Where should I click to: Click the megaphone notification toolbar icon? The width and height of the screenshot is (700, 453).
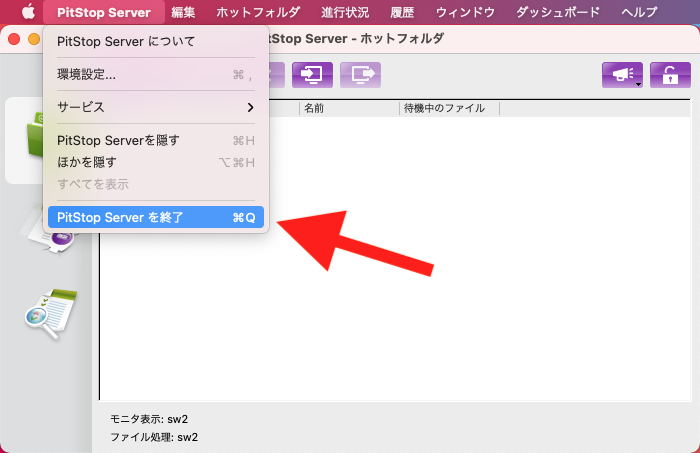pos(619,75)
